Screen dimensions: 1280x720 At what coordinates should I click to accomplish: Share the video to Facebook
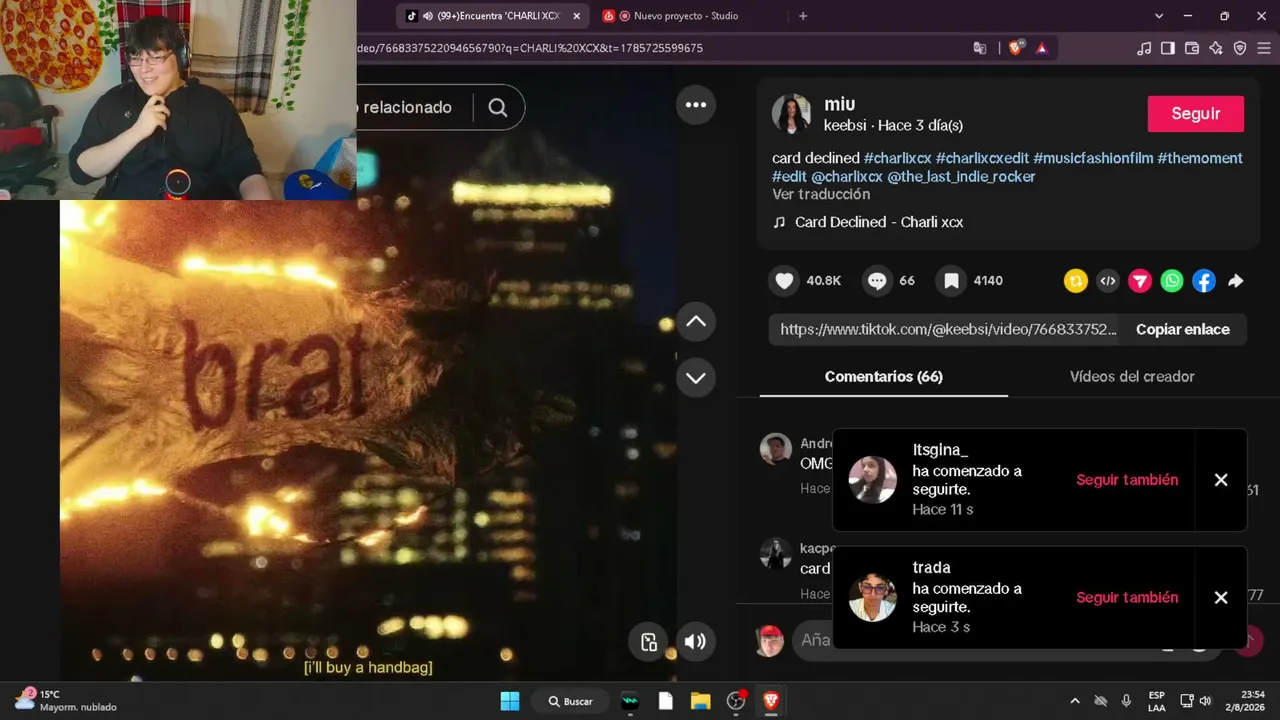point(1204,281)
